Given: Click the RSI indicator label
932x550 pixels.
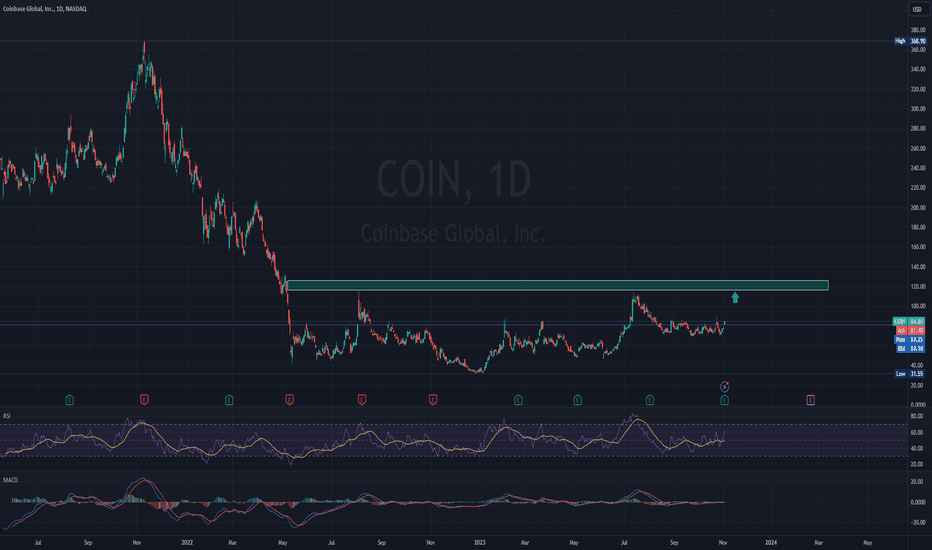Looking at the screenshot, I should 7,416.
